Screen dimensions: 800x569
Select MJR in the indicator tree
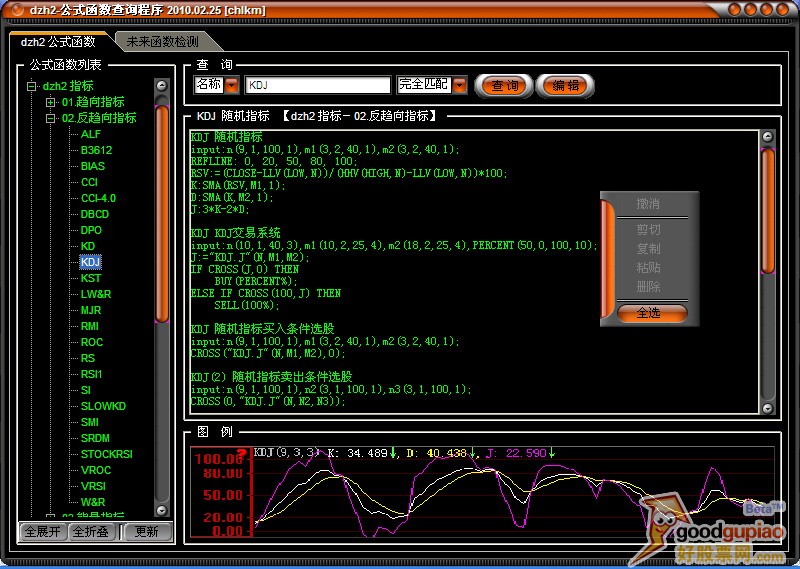pos(91,310)
